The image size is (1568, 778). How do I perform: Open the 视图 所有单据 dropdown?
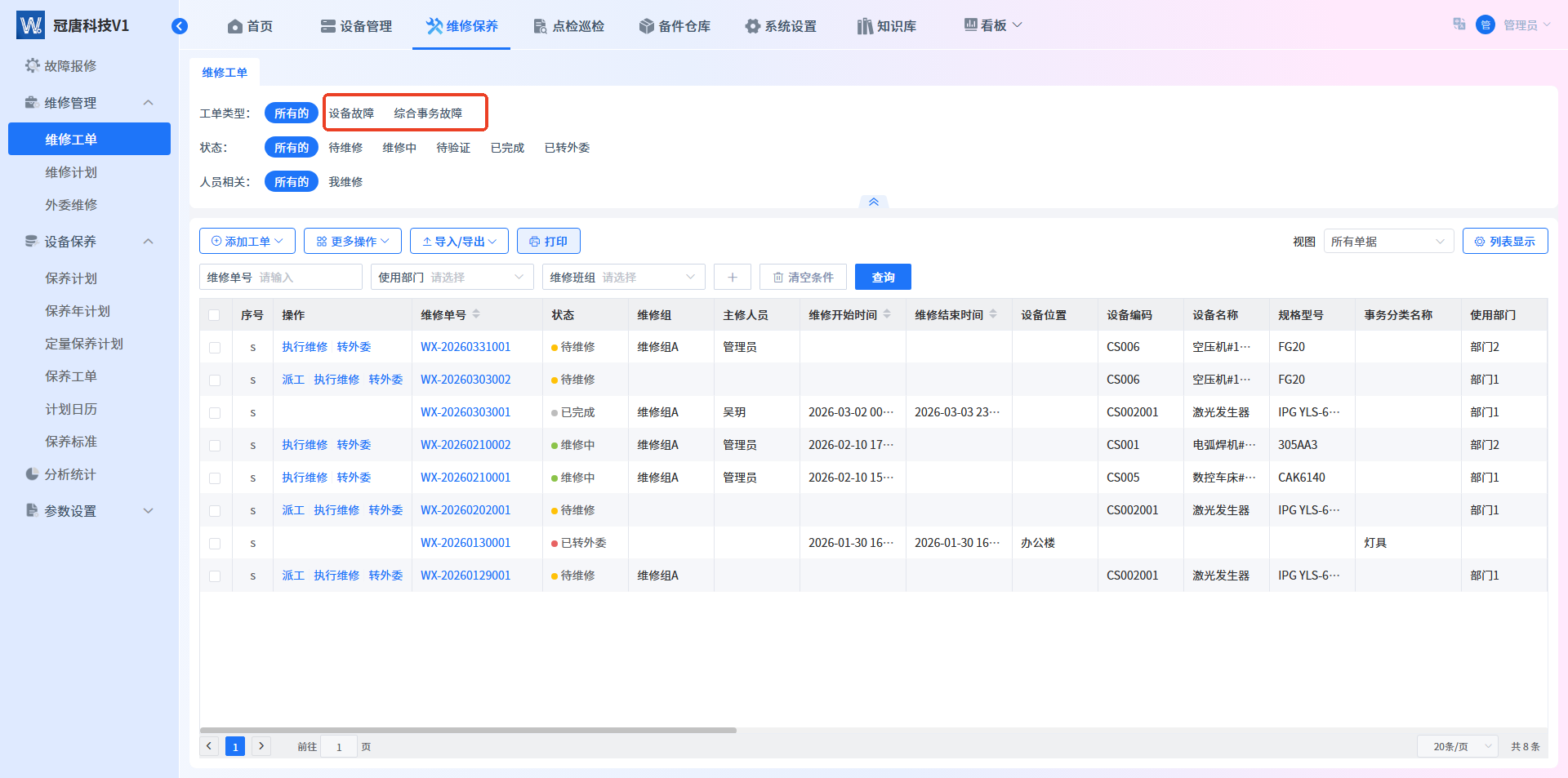tap(1388, 242)
